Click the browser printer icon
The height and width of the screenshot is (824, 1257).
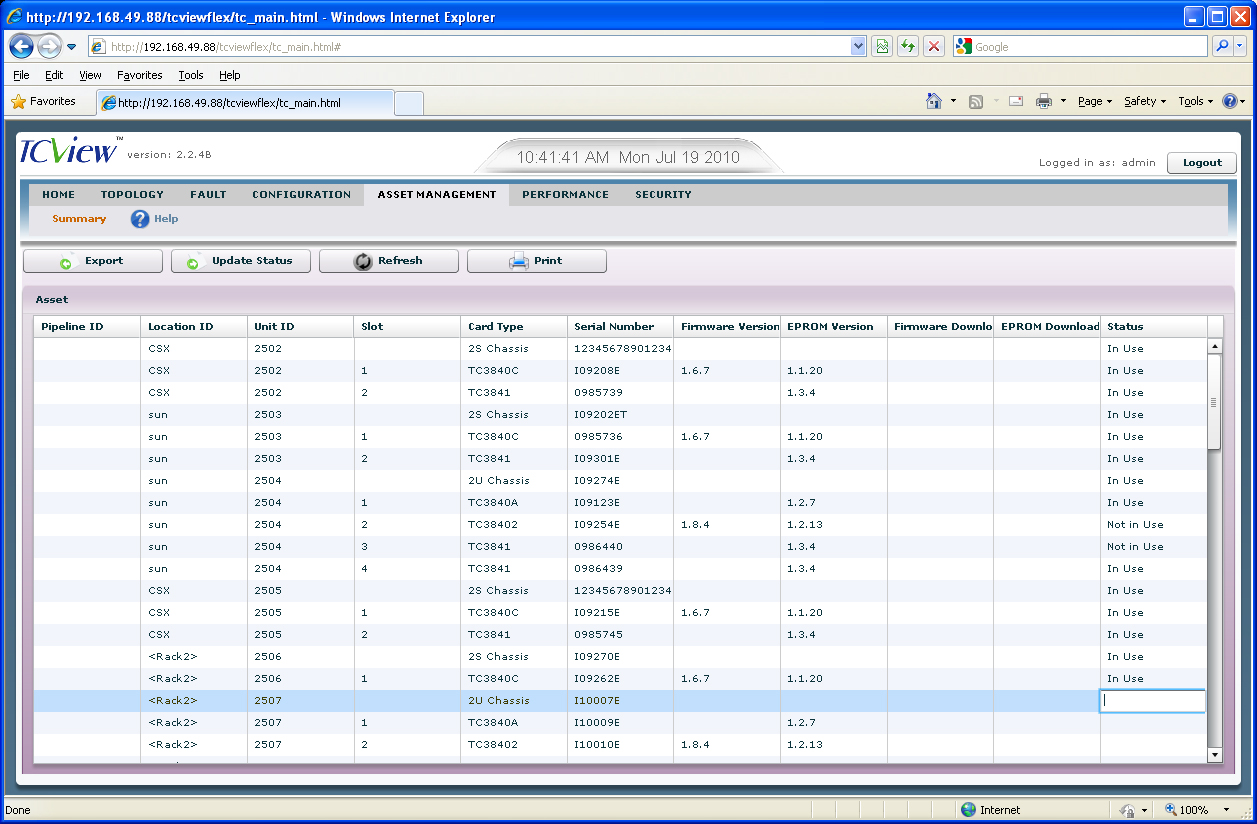click(1044, 101)
